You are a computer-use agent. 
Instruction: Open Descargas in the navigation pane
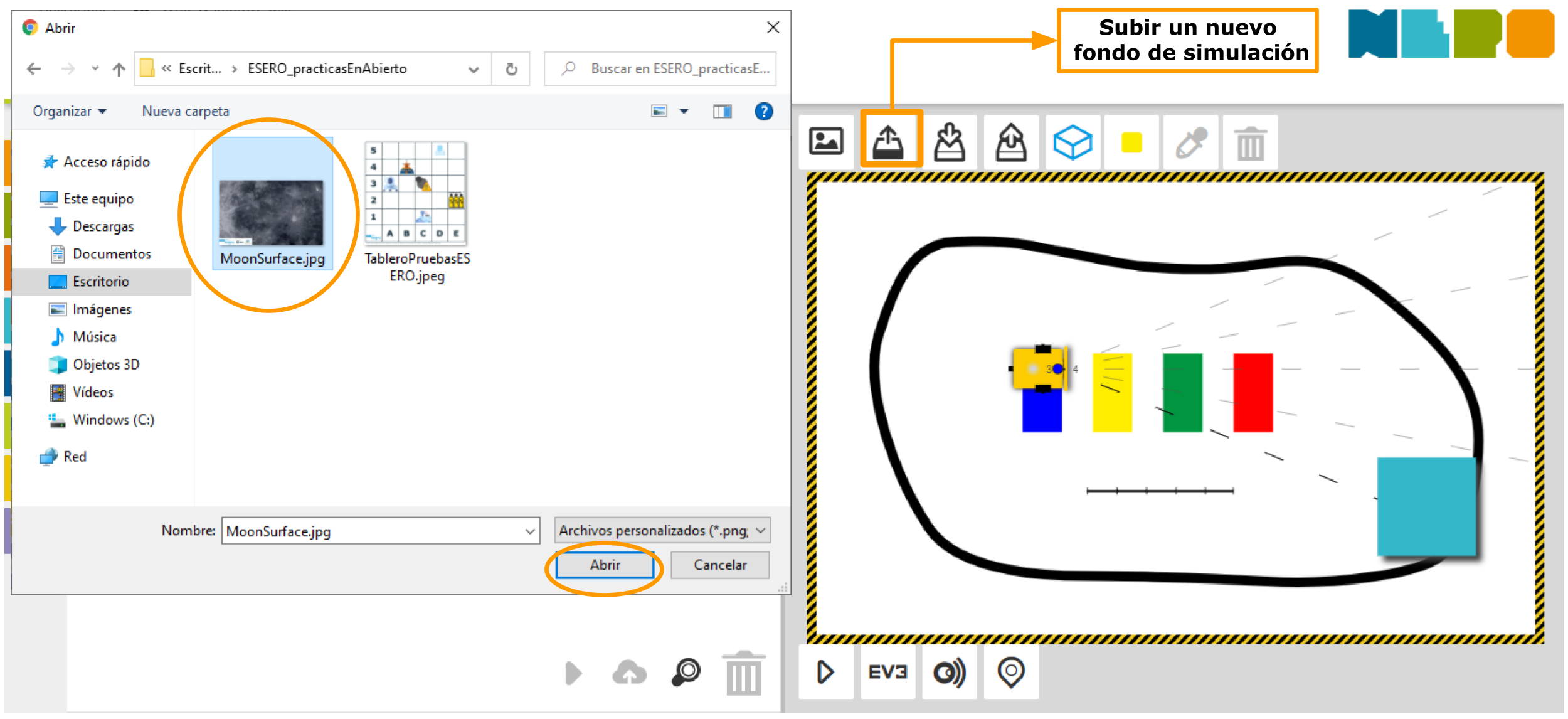pyautogui.click(x=103, y=226)
